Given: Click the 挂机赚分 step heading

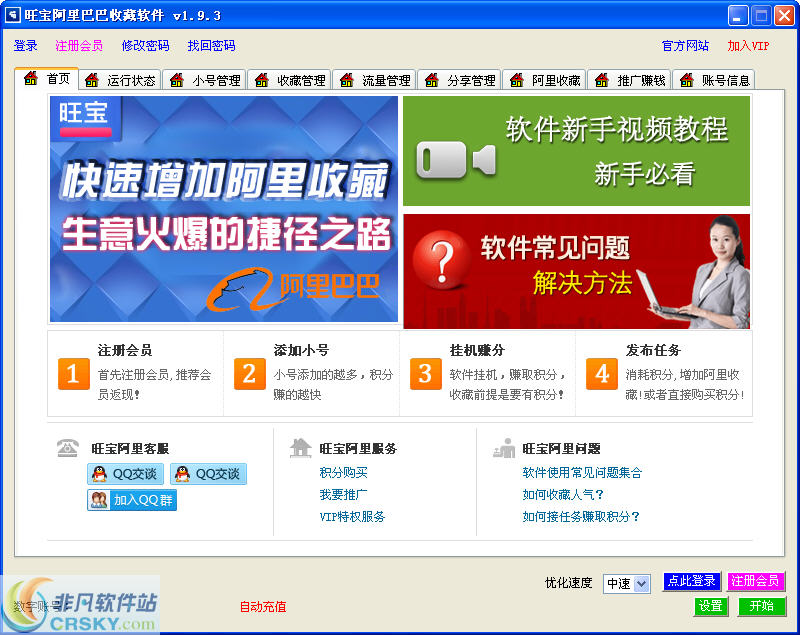Looking at the screenshot, I should tap(477, 350).
